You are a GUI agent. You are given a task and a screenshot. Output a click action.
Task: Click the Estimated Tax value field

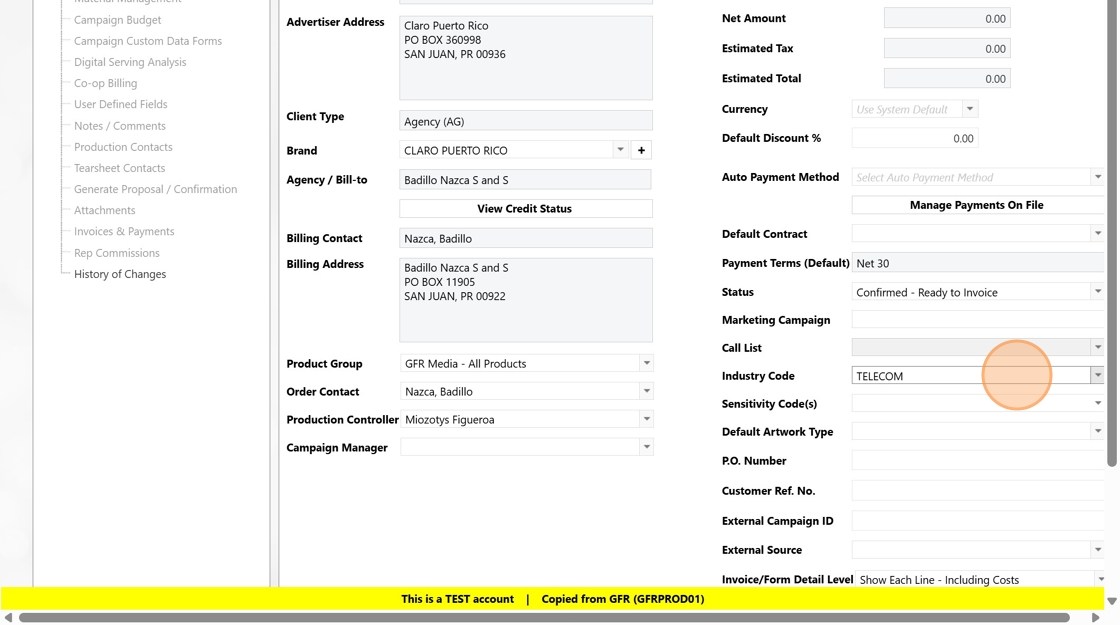(947, 49)
